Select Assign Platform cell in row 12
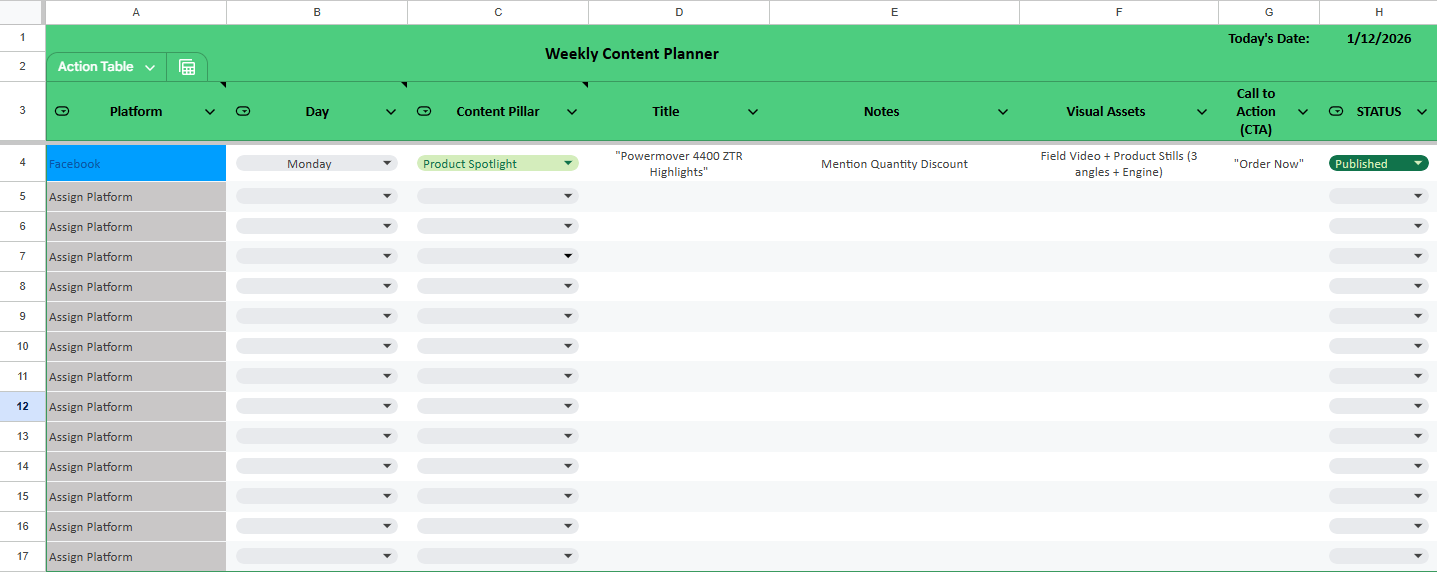The width and height of the screenshot is (1437, 572). click(136, 407)
